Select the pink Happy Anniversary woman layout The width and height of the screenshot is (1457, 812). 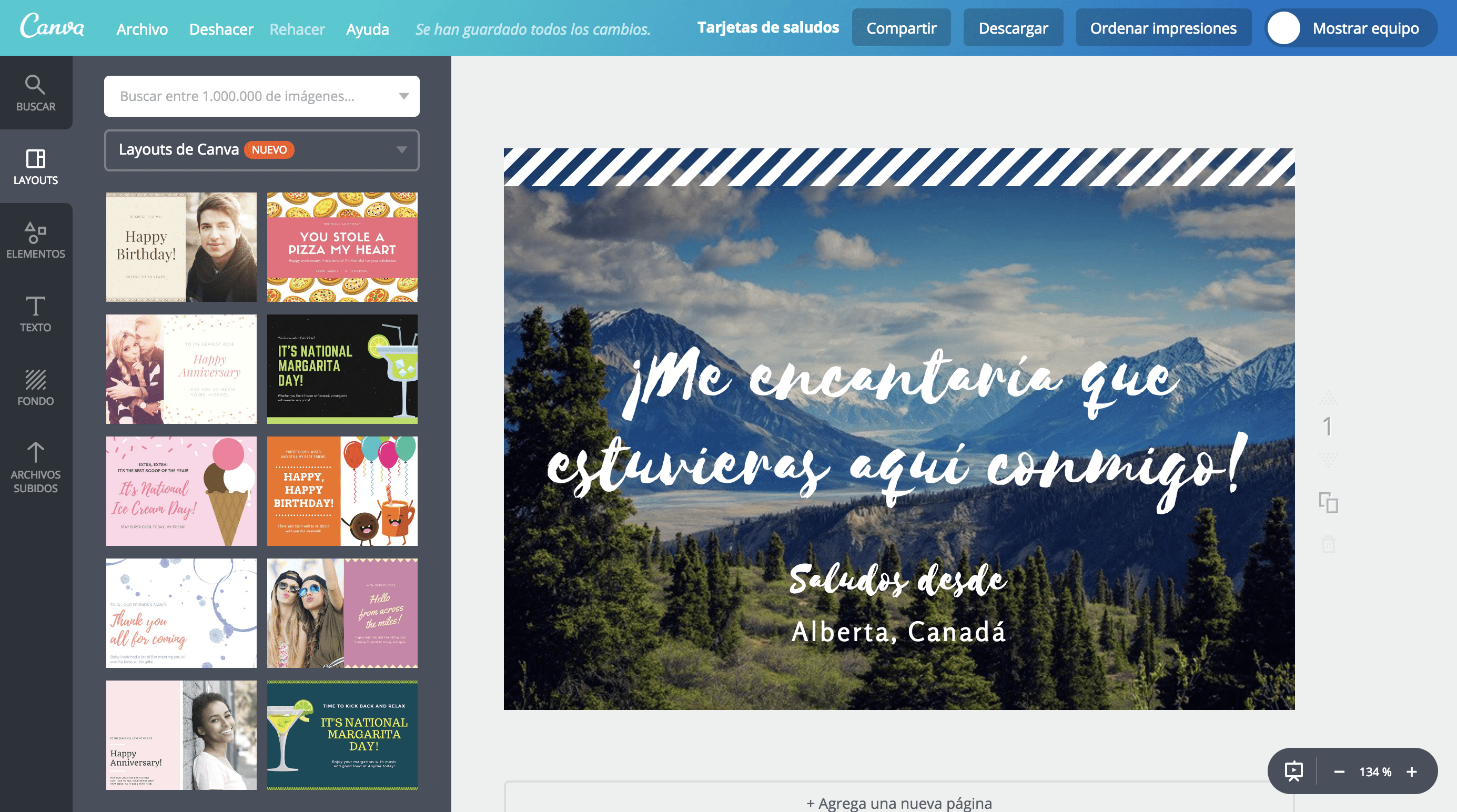(181, 735)
